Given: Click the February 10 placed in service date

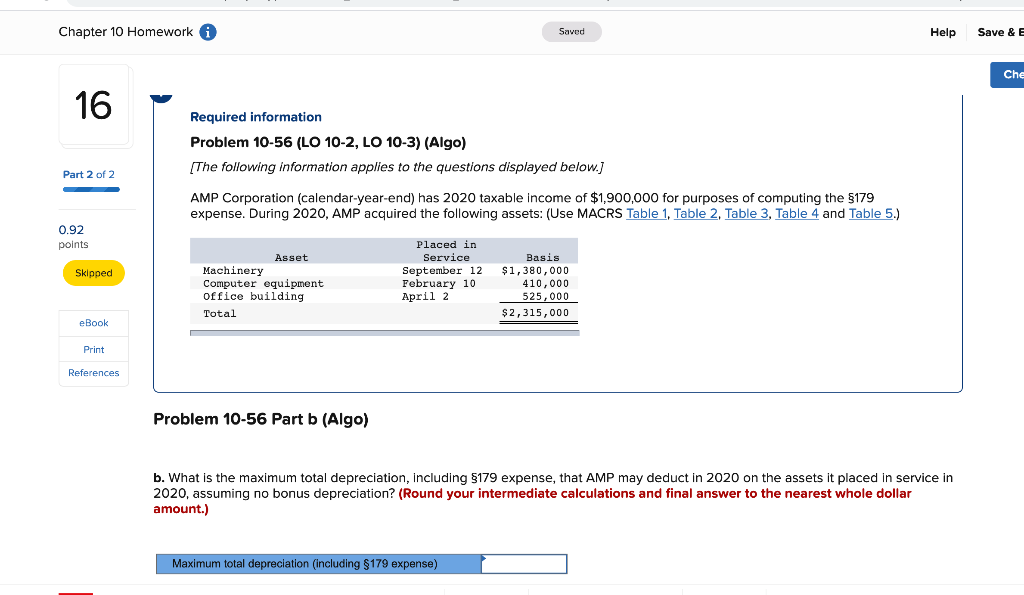Looking at the screenshot, I should [439, 283].
